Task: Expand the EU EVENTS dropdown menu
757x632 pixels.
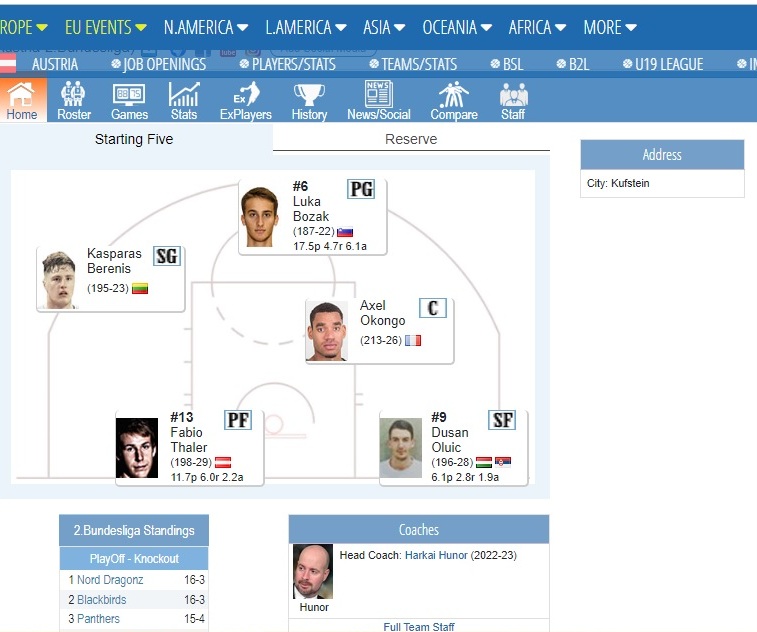Action: click(105, 27)
